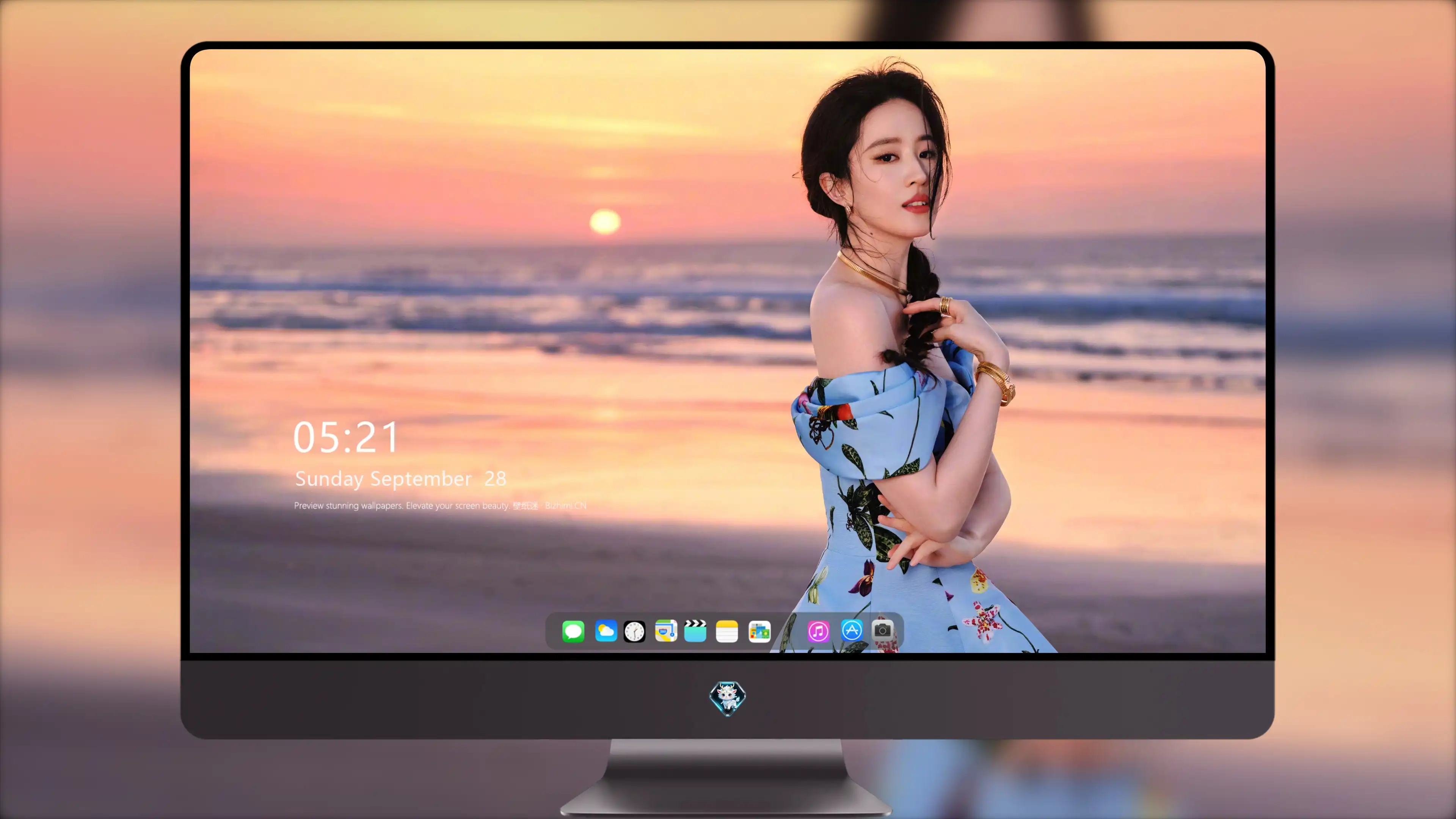The image size is (1456, 819).
Task: Open the photo collage app icon in the dock
Action: point(759,631)
